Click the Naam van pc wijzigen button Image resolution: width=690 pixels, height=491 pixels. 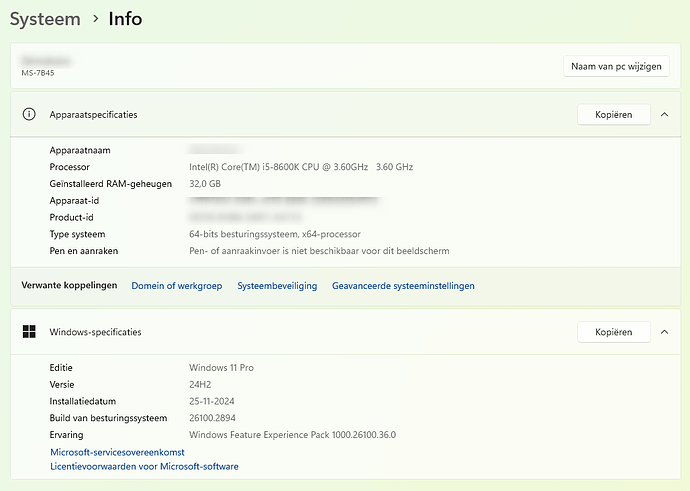616,66
